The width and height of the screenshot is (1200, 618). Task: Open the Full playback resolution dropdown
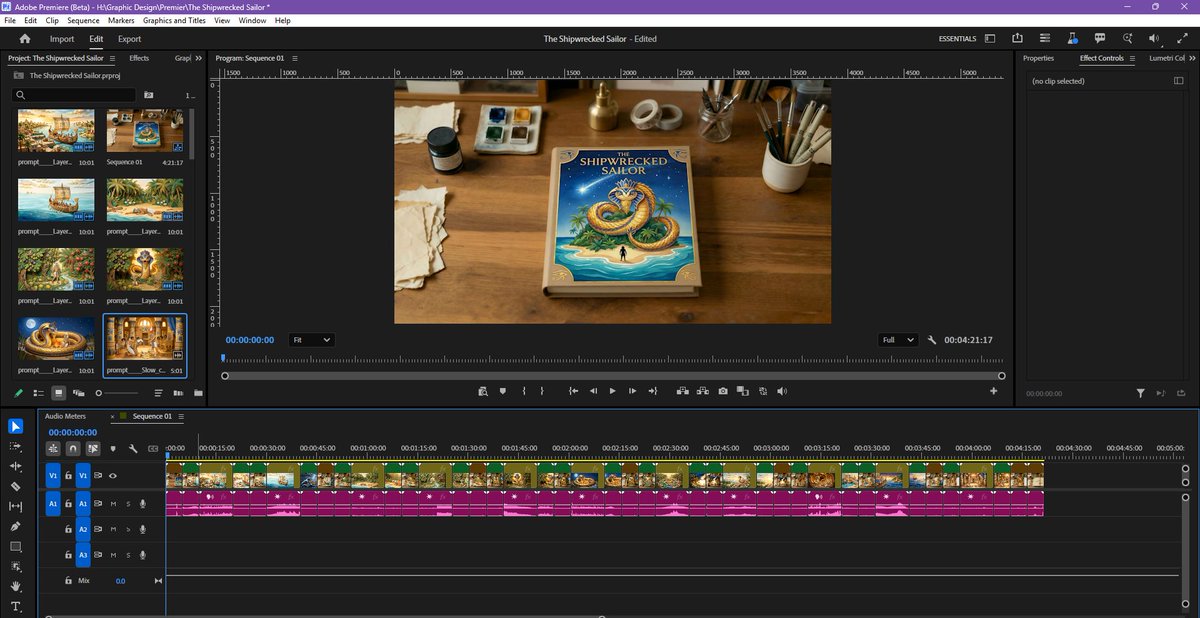click(x=896, y=340)
